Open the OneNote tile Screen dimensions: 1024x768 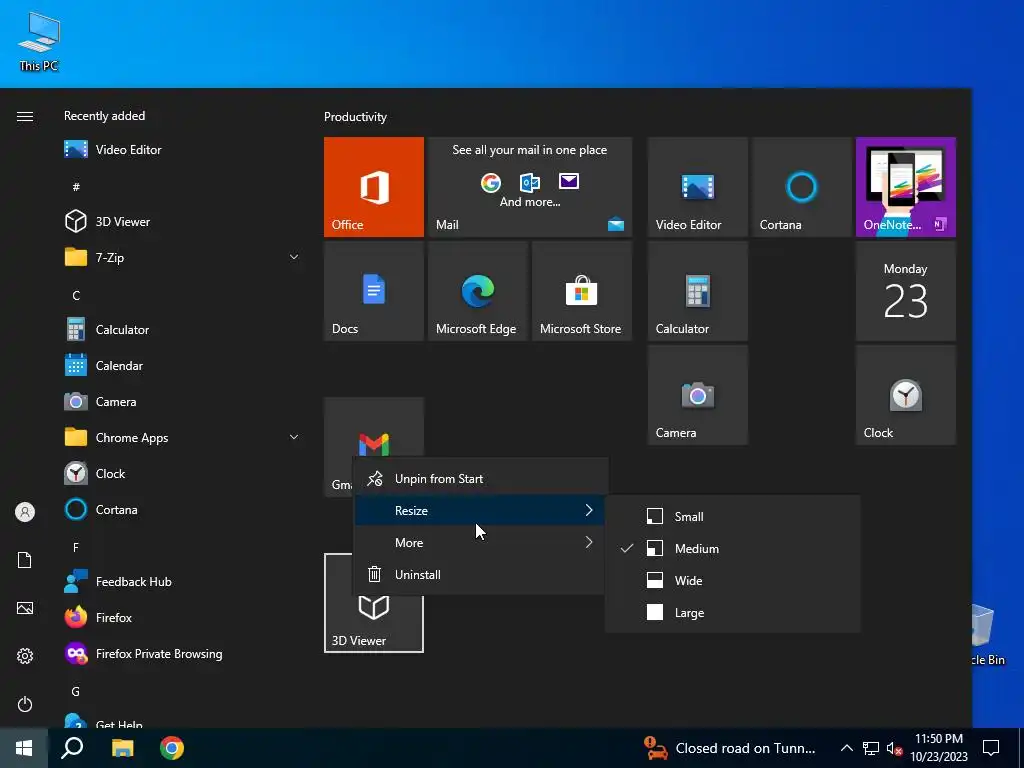tap(906, 187)
